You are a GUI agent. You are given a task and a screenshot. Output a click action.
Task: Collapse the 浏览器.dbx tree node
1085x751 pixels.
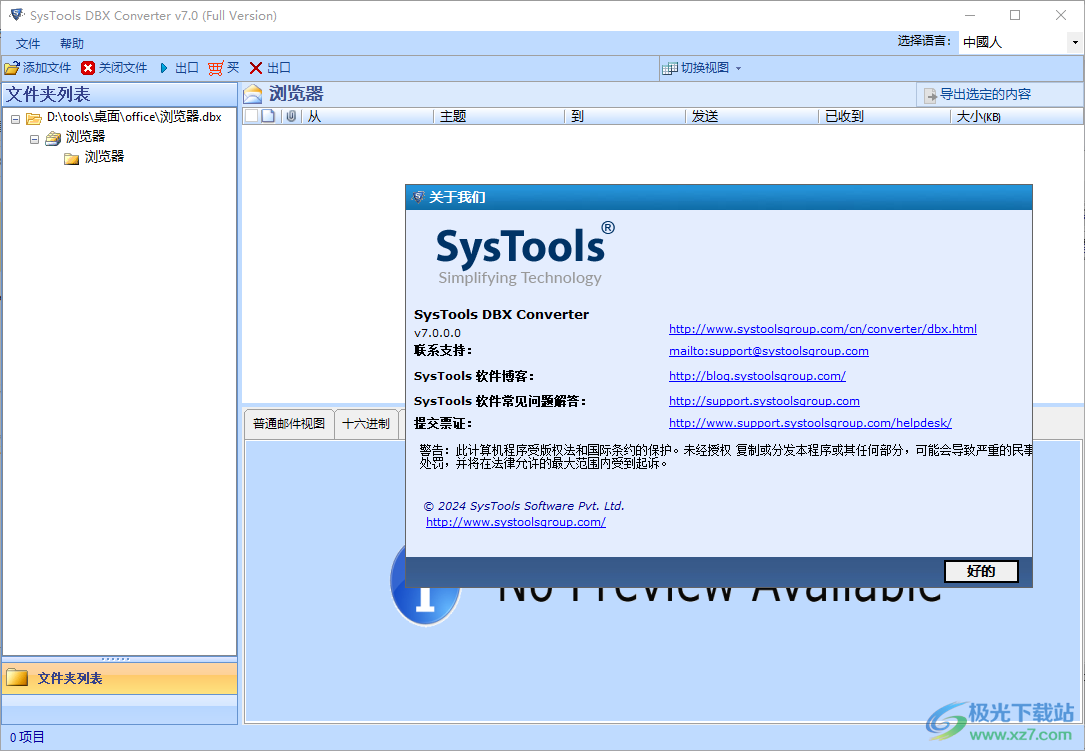(14, 117)
